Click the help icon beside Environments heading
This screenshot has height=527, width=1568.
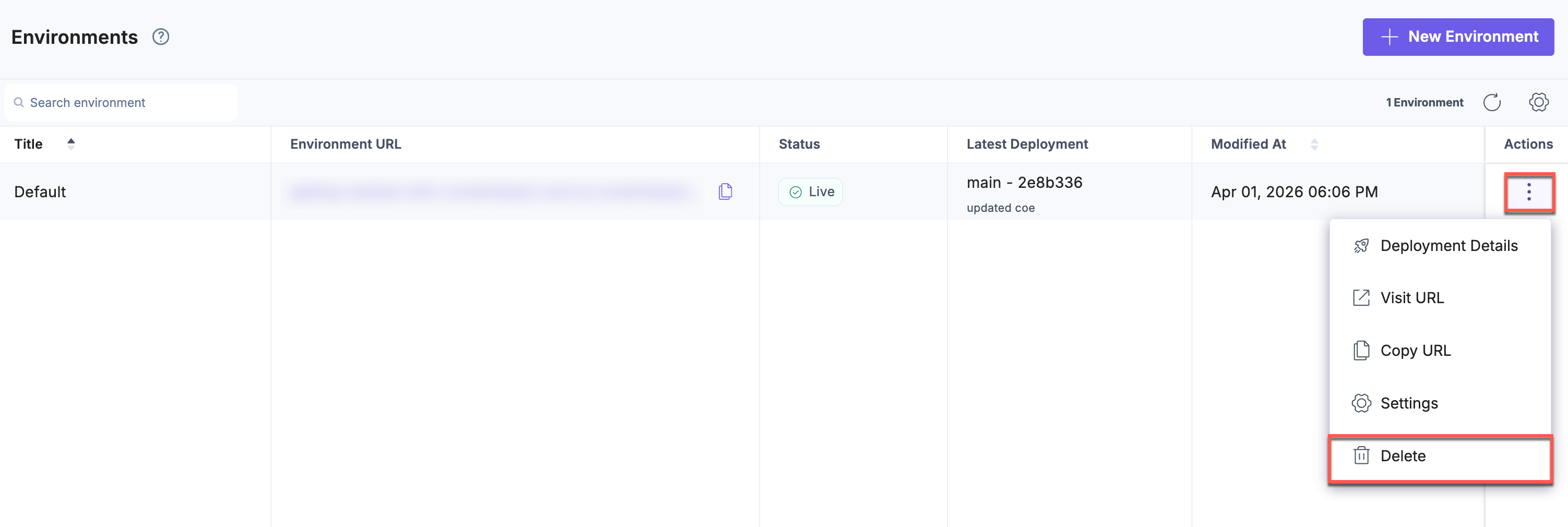pyautogui.click(x=160, y=37)
